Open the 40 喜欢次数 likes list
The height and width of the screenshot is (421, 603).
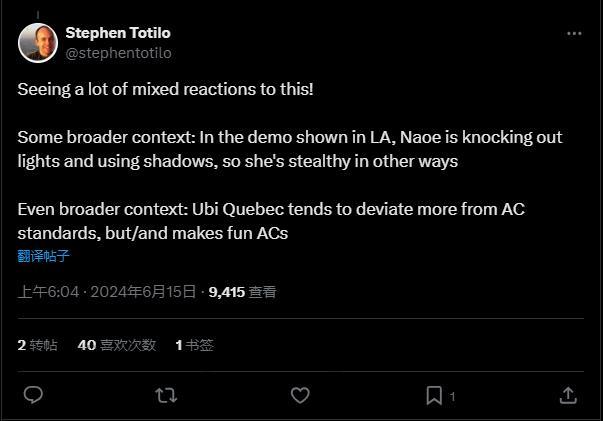pos(116,345)
